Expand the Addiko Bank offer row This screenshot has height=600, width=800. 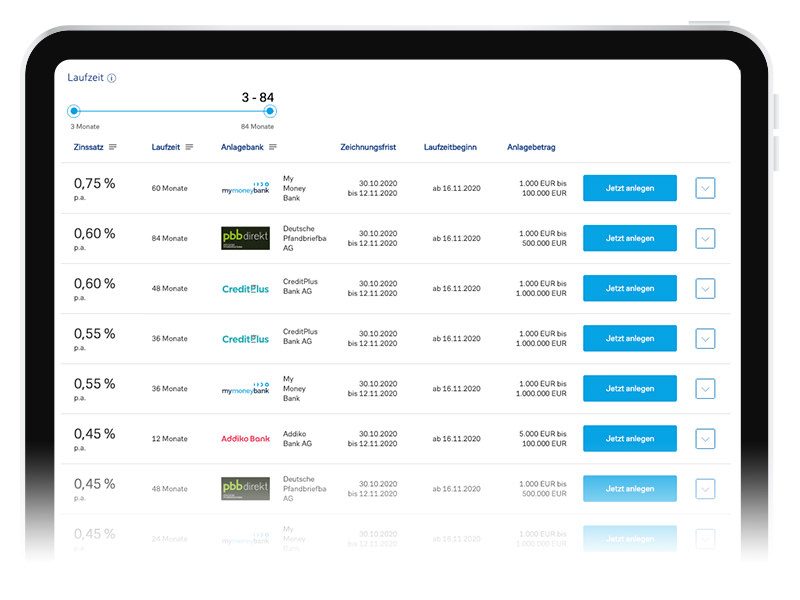(705, 439)
